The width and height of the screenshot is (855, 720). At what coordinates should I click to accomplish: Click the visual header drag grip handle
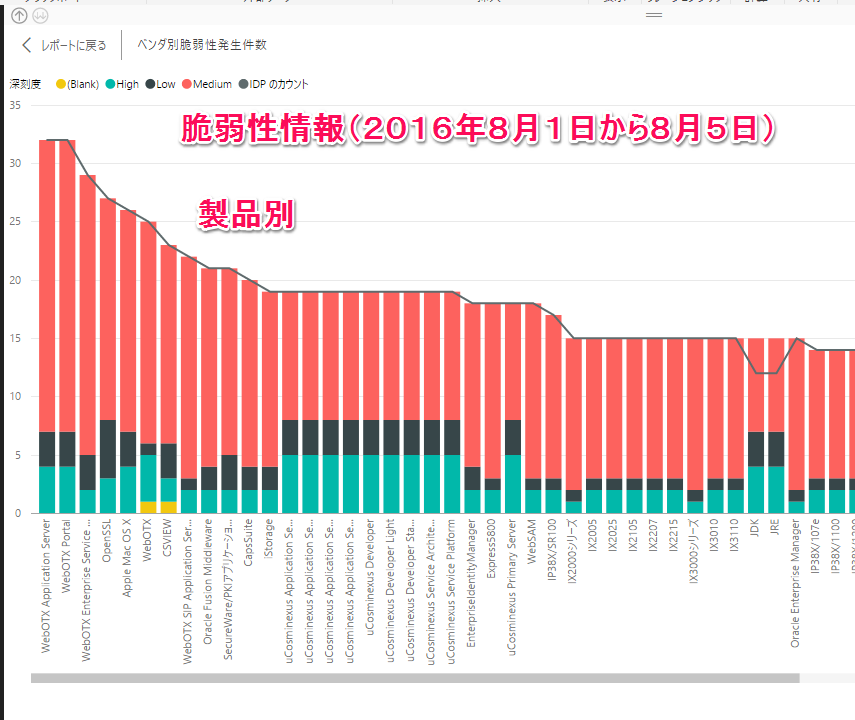point(654,15)
